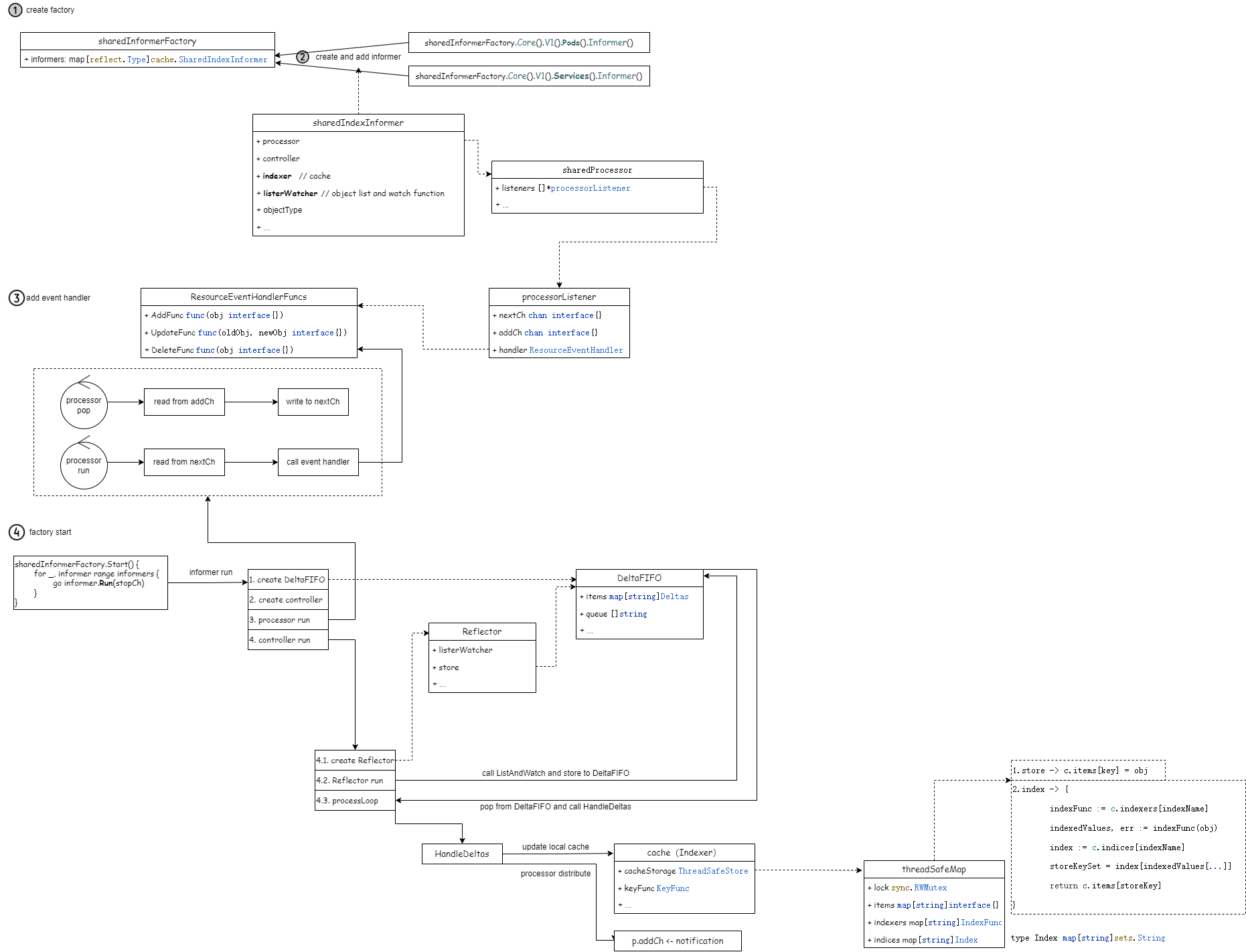Click '4. controller run' step

(x=288, y=640)
